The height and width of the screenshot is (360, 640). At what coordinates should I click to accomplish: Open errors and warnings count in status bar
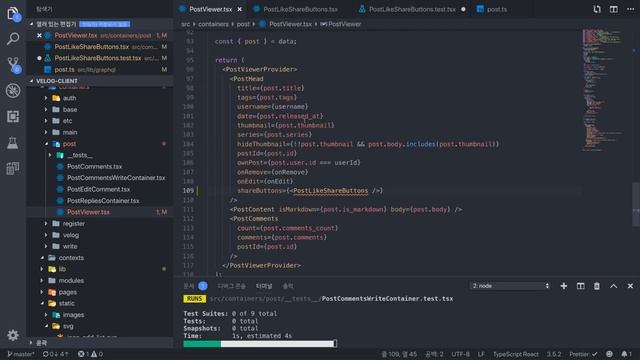[90, 354]
